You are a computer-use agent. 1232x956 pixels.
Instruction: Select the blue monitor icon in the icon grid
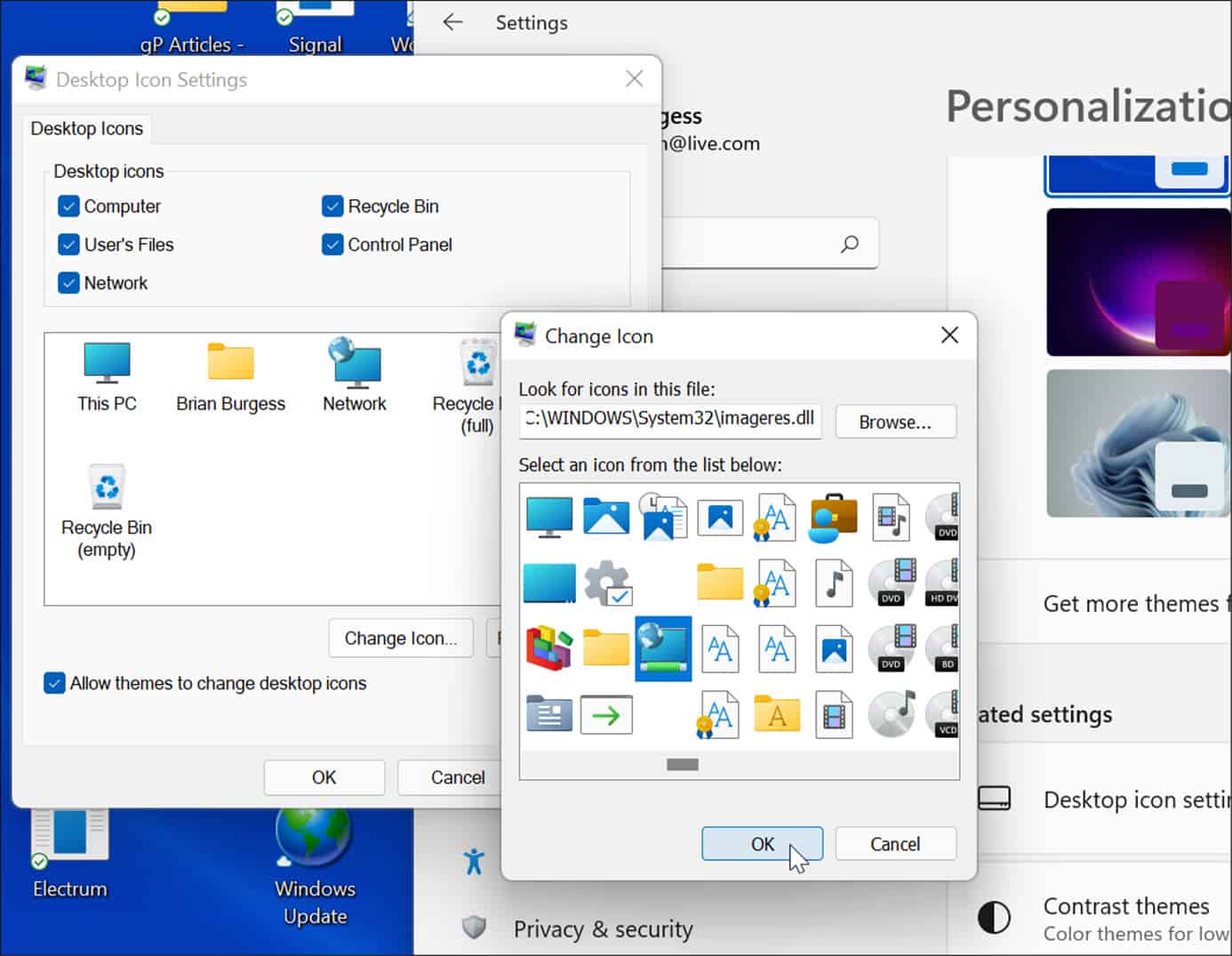click(548, 514)
